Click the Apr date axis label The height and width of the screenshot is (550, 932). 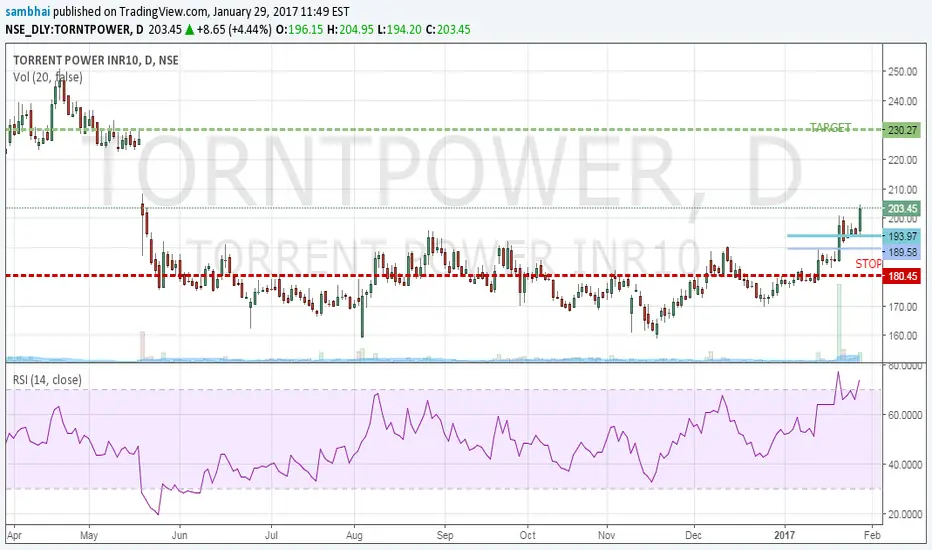pyautogui.click(x=14, y=535)
